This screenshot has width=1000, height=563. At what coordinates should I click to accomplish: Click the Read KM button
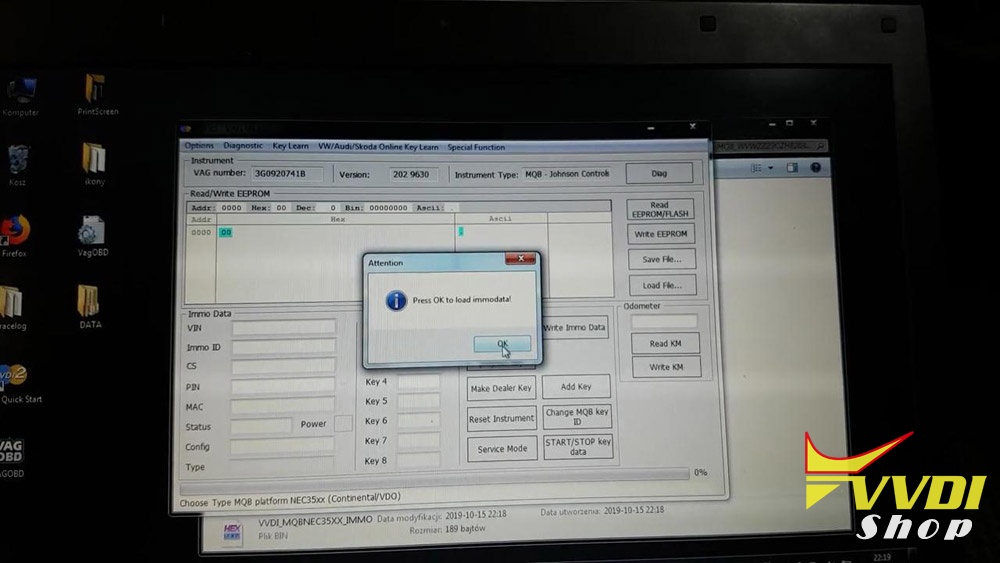point(665,344)
